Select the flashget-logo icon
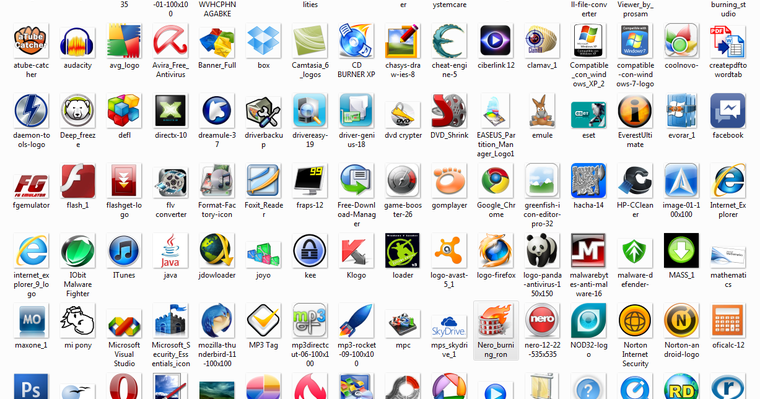Viewport: 760px width, 399px height. pos(124,181)
